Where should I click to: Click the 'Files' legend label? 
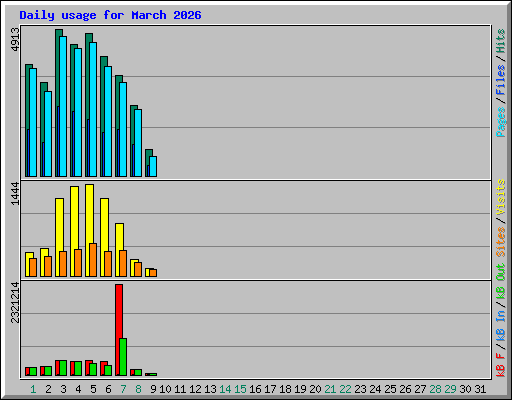click(x=501, y=80)
